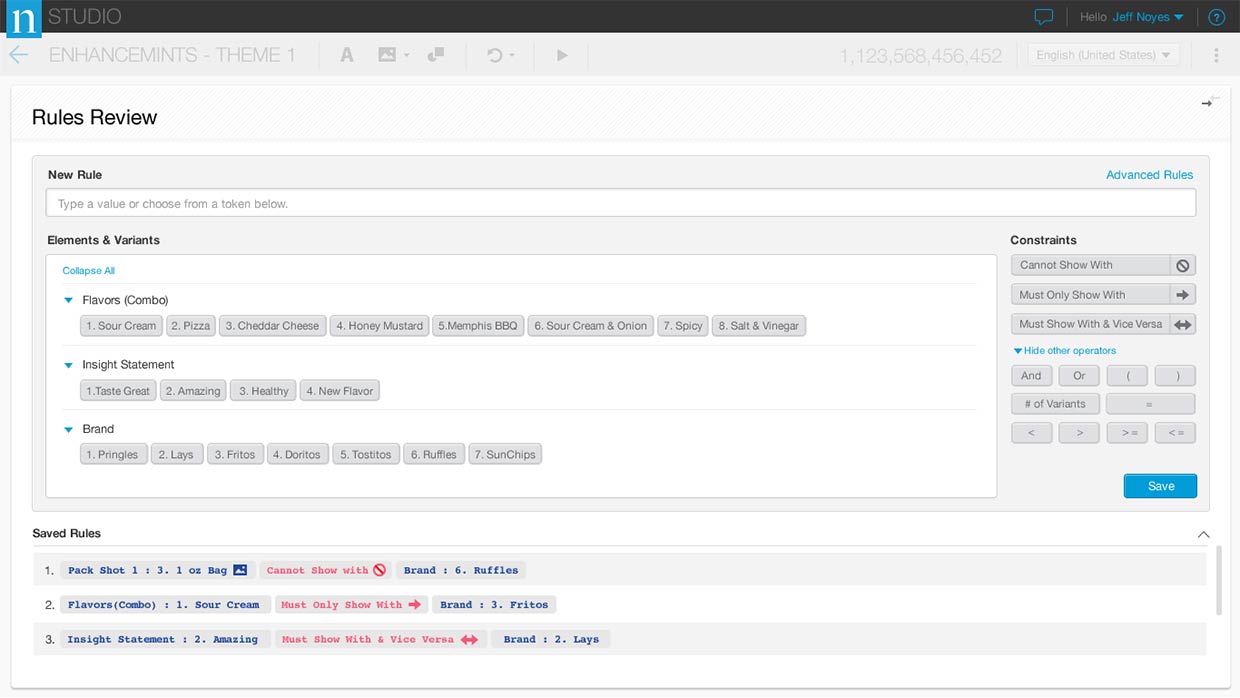
Task: Select the 1. Sour Cream flavor token
Action: 121,326
